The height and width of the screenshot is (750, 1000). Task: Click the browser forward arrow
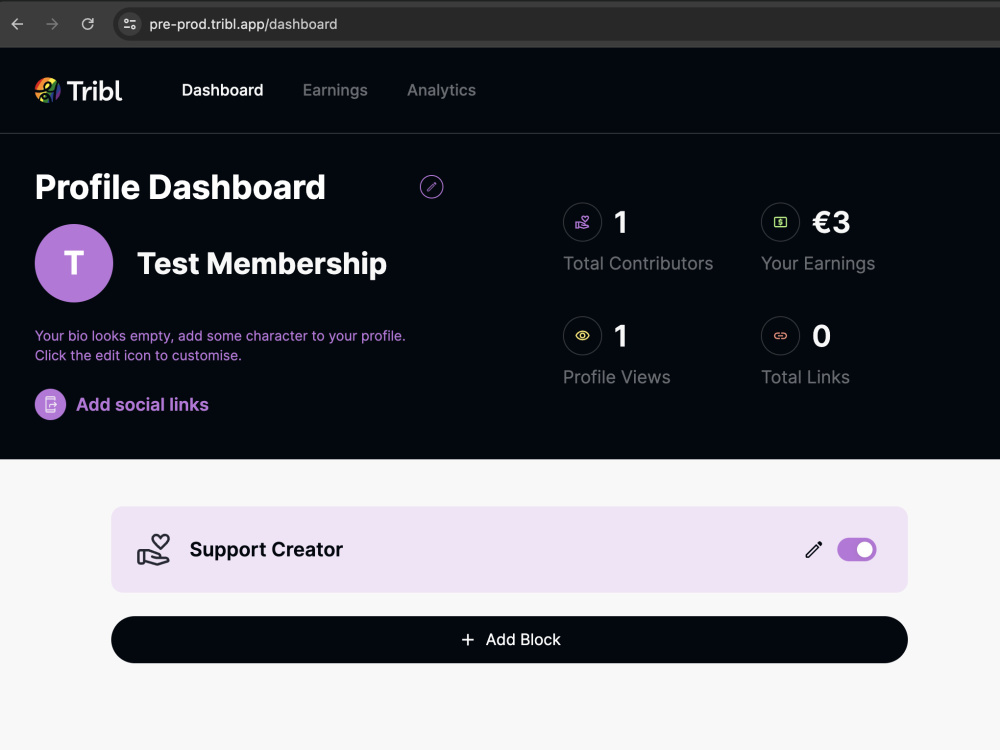pyautogui.click(x=52, y=24)
